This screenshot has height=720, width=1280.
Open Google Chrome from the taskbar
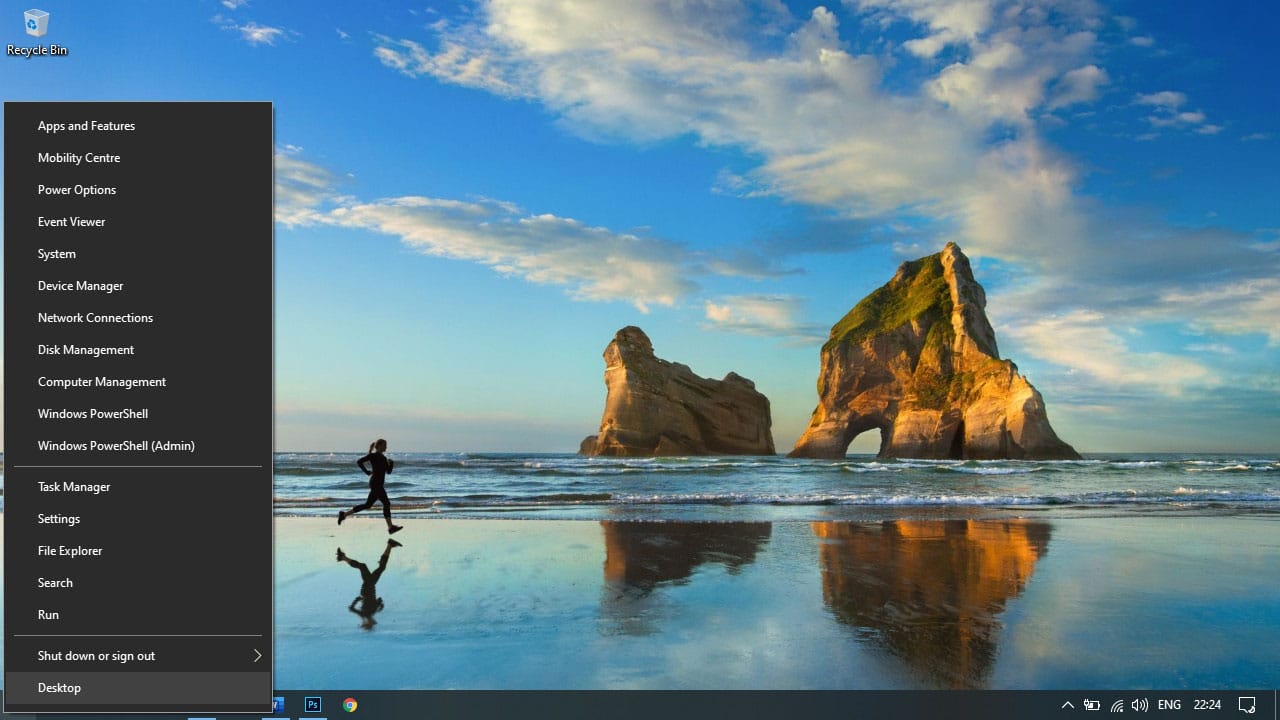(x=350, y=705)
